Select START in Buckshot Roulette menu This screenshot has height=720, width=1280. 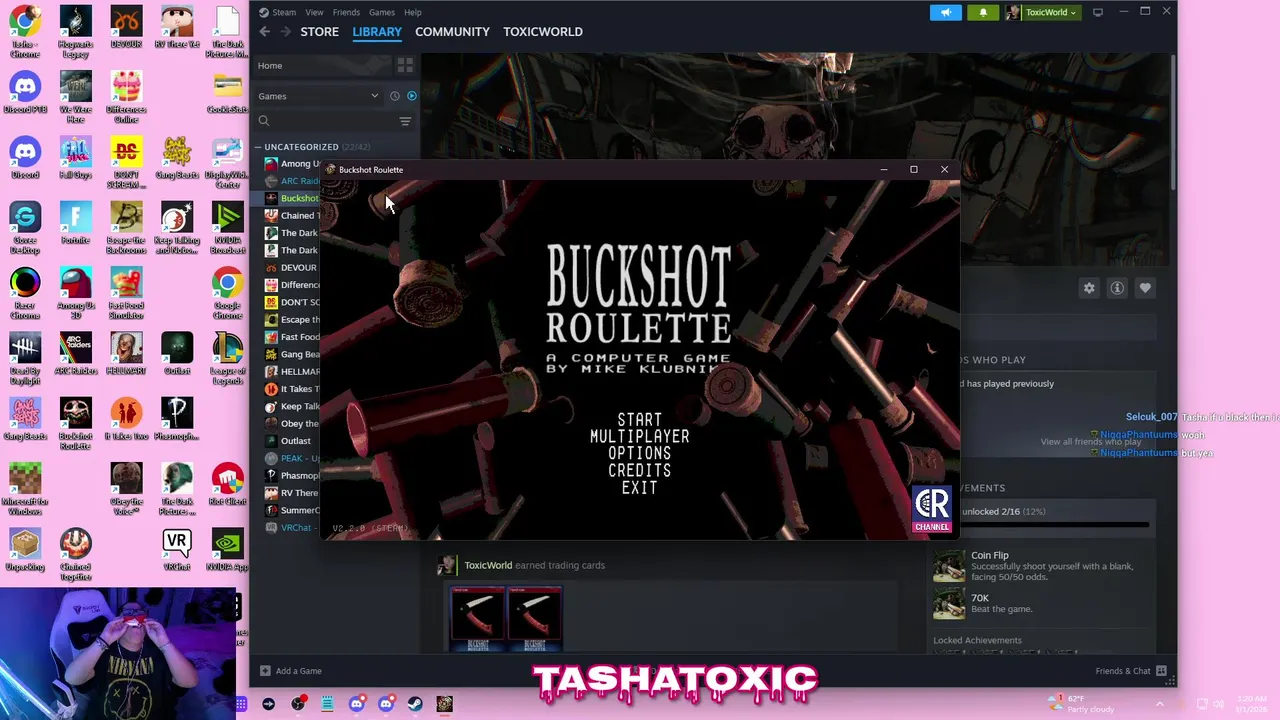pyautogui.click(x=640, y=420)
